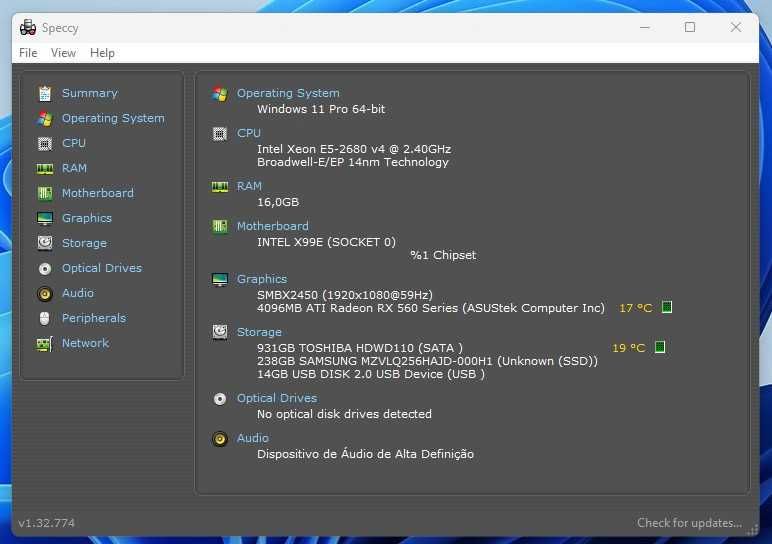Click the %1 Chipset text
The height and width of the screenshot is (544, 772).
tap(443, 255)
